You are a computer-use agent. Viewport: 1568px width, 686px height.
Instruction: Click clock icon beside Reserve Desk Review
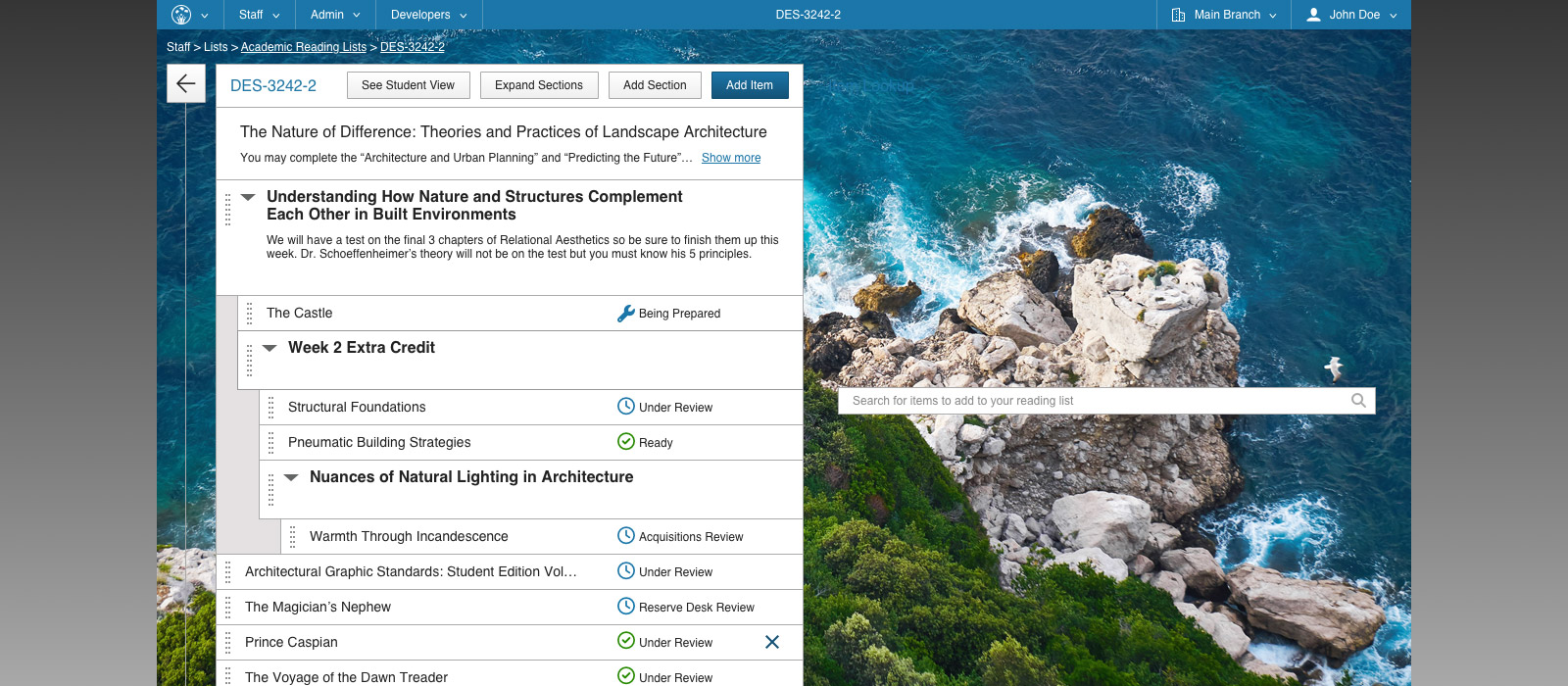pyautogui.click(x=626, y=607)
